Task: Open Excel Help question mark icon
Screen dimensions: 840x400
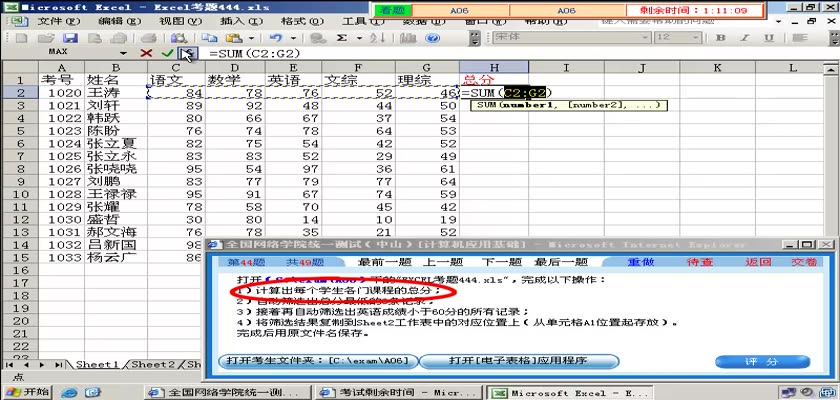Action: tap(432, 38)
